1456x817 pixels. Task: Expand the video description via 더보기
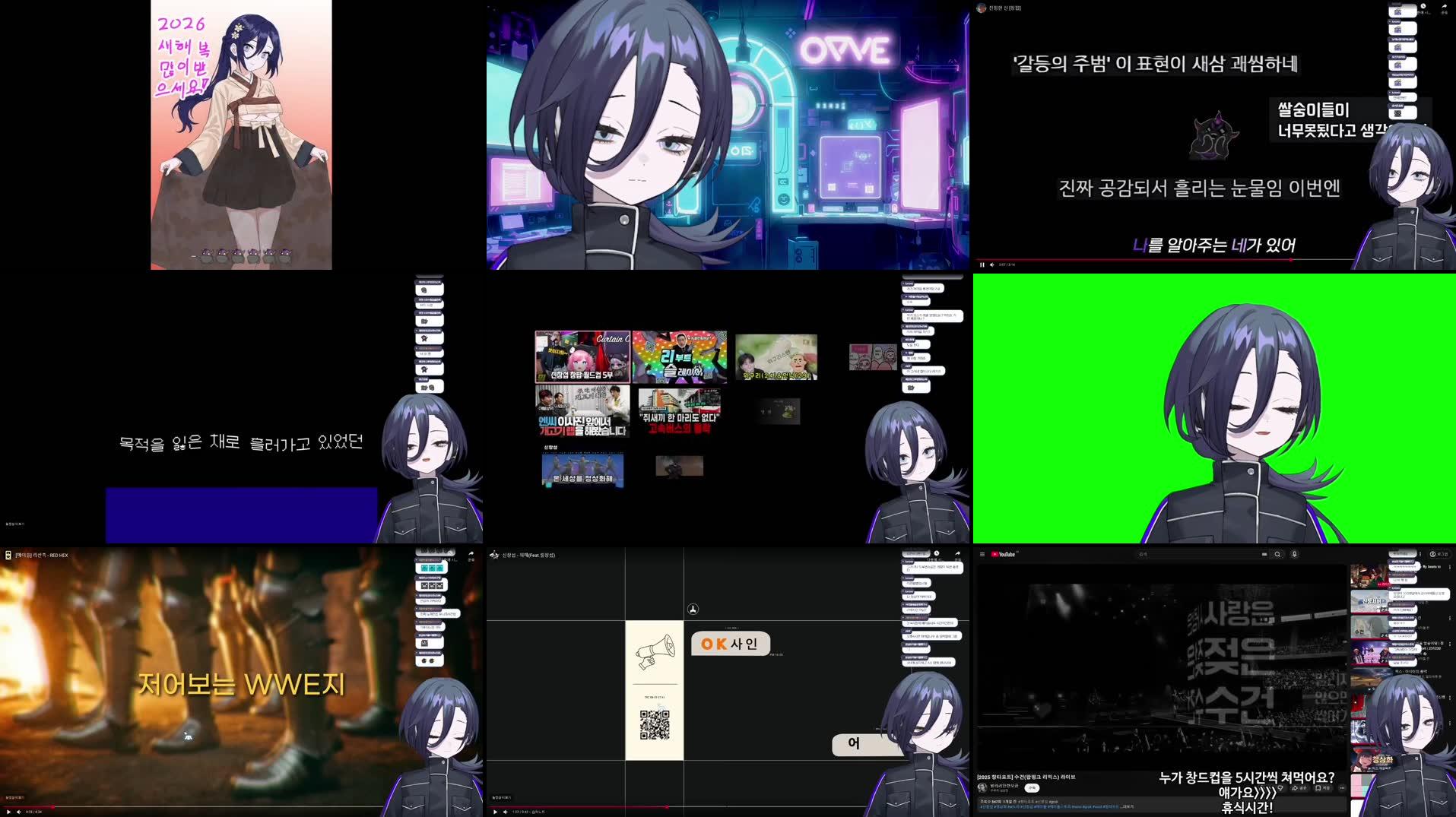click(1127, 806)
